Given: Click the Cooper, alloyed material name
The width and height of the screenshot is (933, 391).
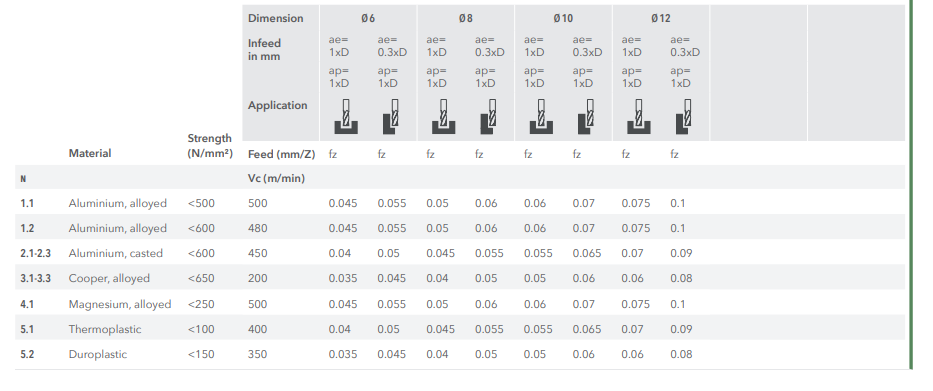Looking at the screenshot, I should (x=109, y=279).
